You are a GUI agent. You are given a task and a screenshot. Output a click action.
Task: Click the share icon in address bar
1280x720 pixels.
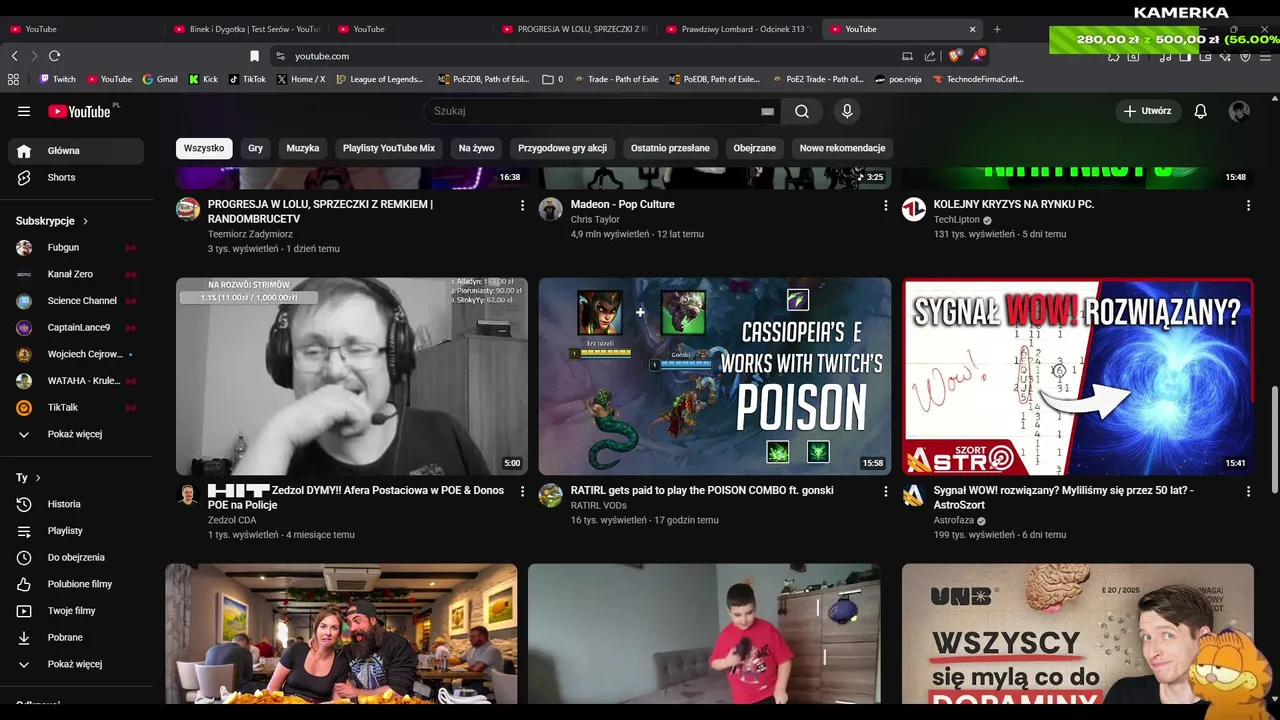[930, 56]
